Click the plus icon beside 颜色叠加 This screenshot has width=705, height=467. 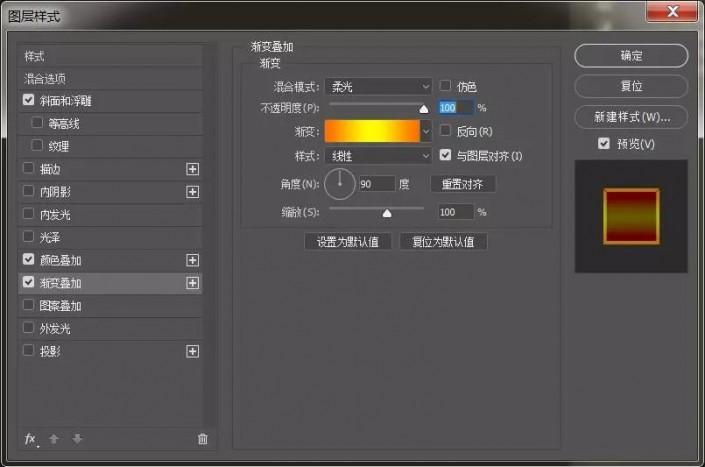point(192,260)
